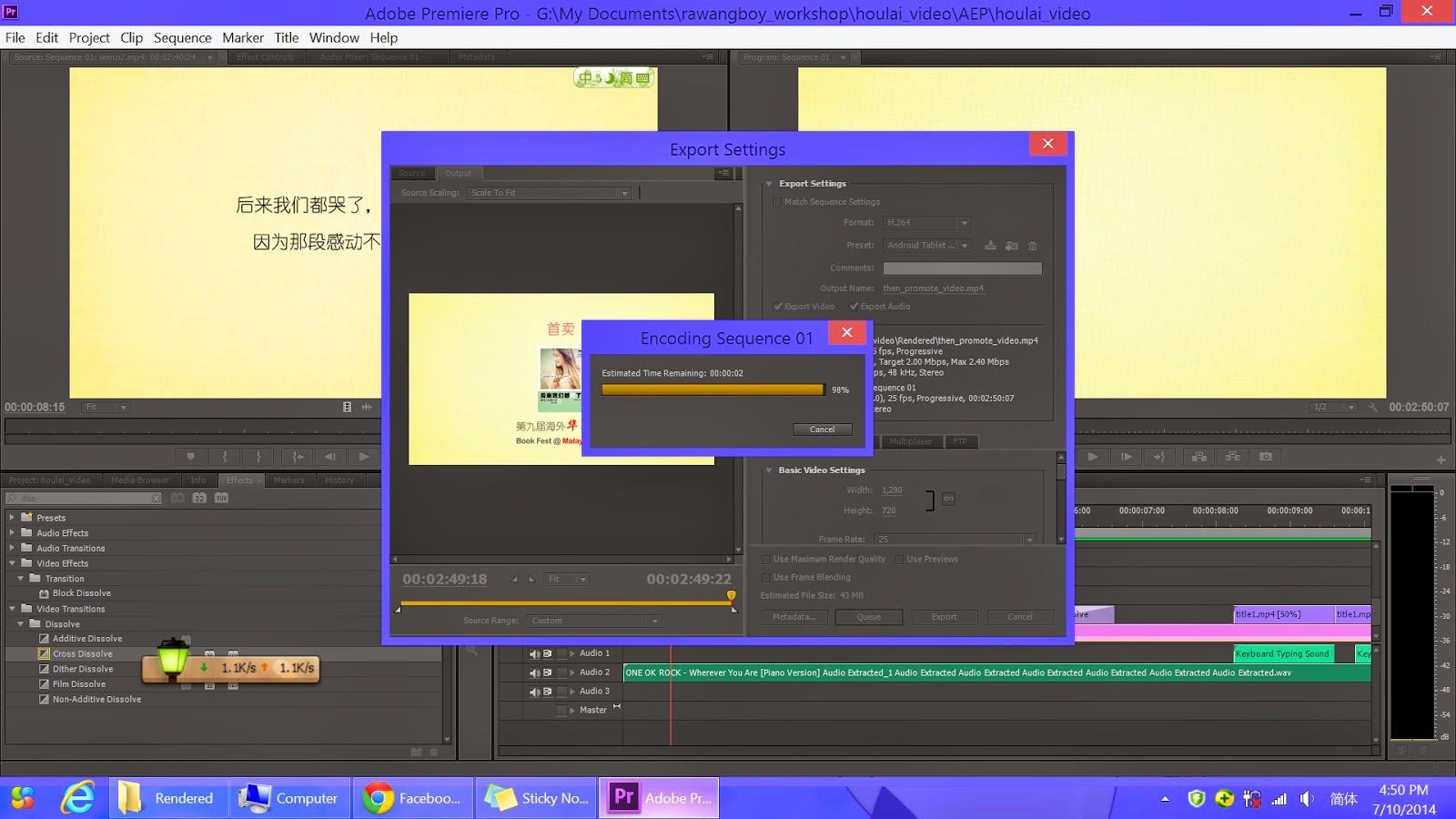Click the Accelerated Effects filter icon
1456x819 pixels.
tap(177, 498)
